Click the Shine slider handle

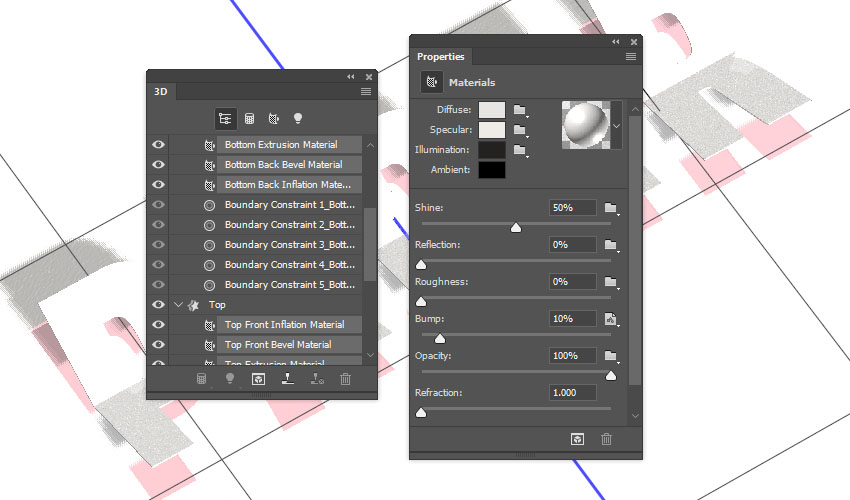[x=516, y=227]
